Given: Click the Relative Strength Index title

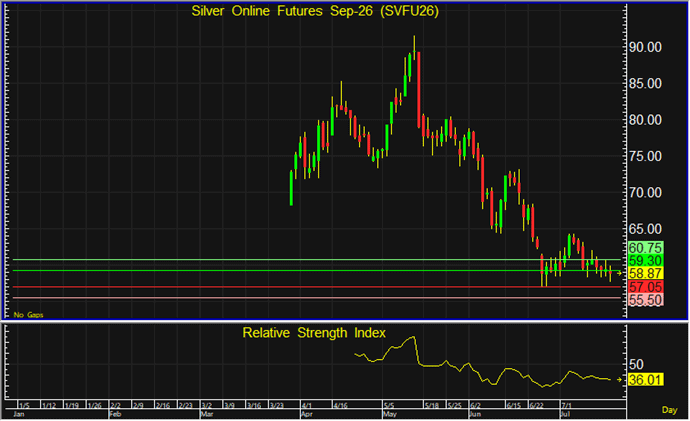Looking at the screenshot, I should (x=314, y=333).
